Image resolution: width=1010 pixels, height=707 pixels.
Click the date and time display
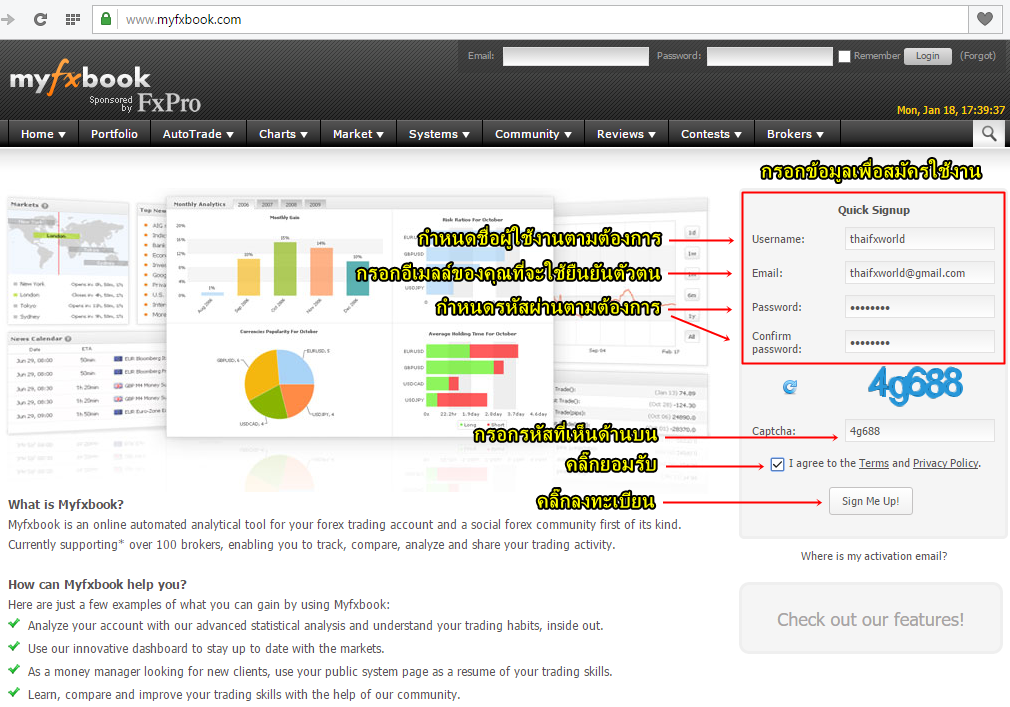951,110
